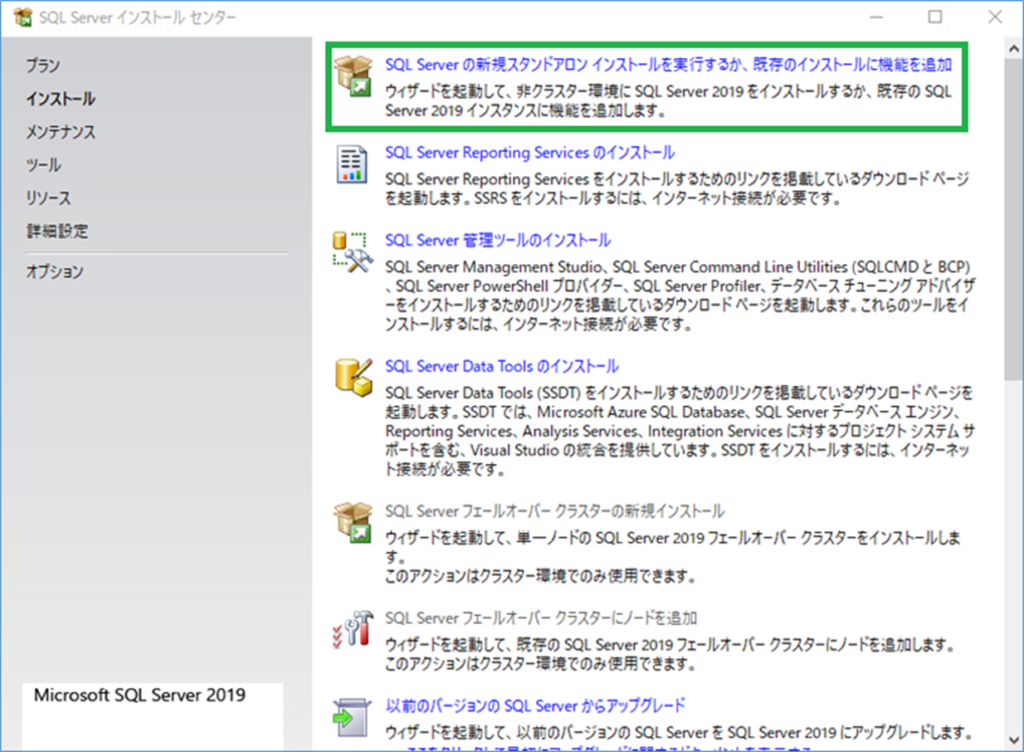This screenshot has height=752, width=1024.
Task: Launch SQL Server の新規スタンドアロン インストール link
Action: 668,65
